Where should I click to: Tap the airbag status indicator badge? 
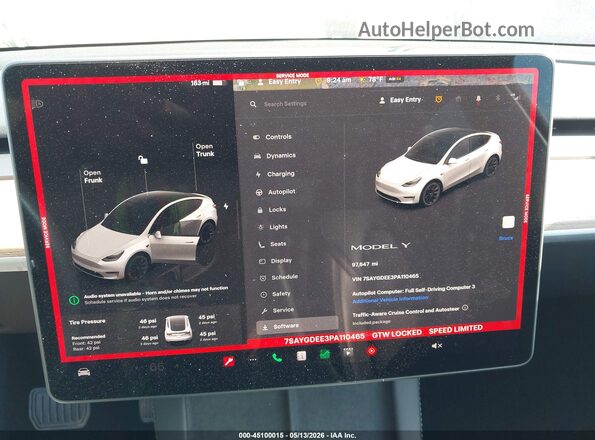click(x=395, y=79)
